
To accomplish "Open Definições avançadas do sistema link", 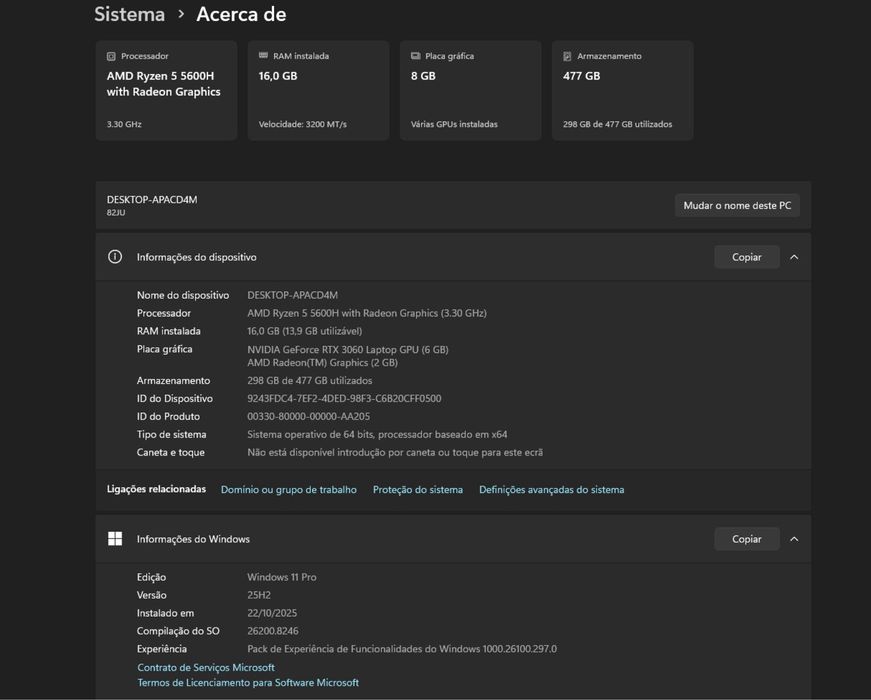I will [x=552, y=489].
